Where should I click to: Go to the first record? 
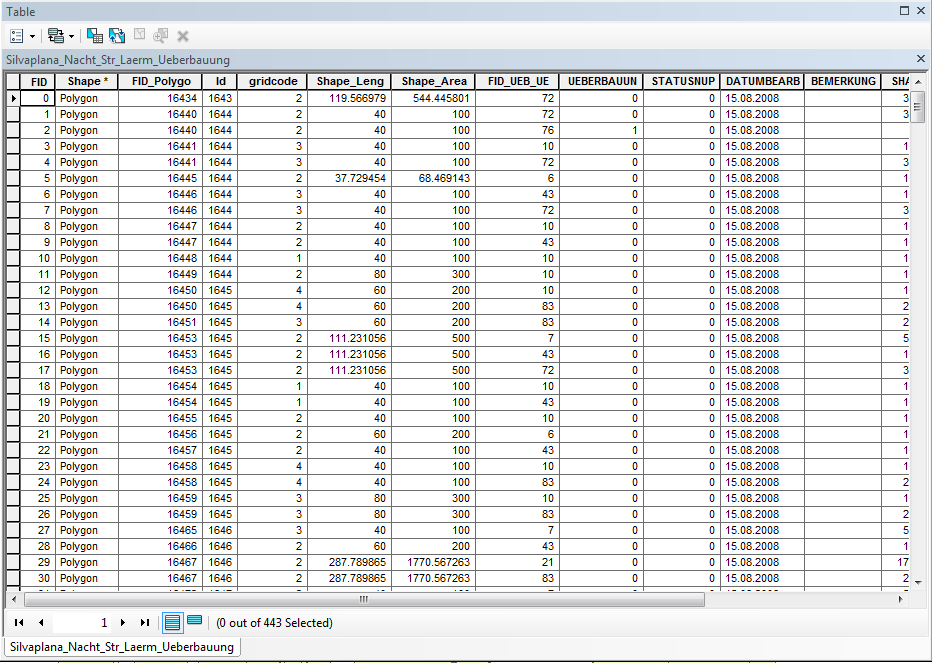[x=19, y=622]
